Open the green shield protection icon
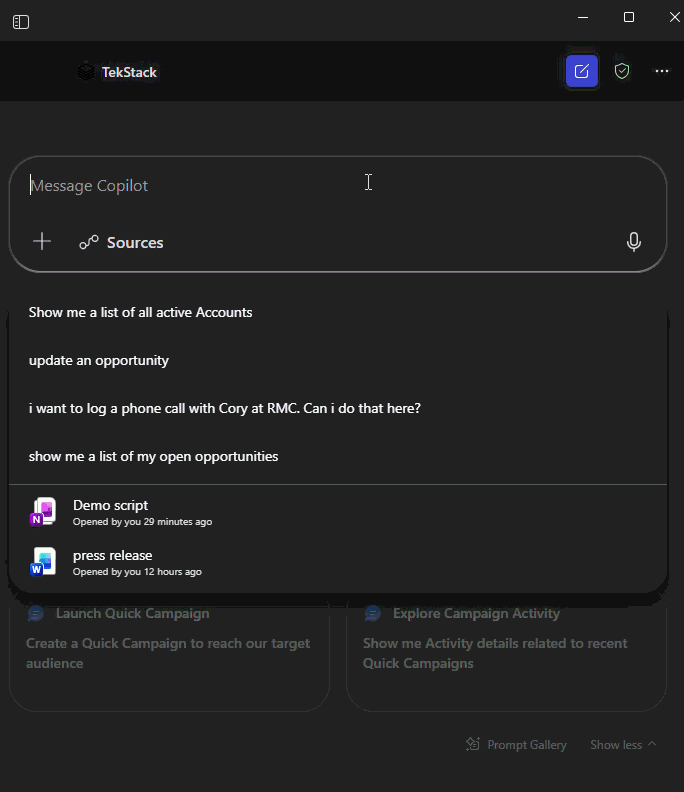 [622, 71]
